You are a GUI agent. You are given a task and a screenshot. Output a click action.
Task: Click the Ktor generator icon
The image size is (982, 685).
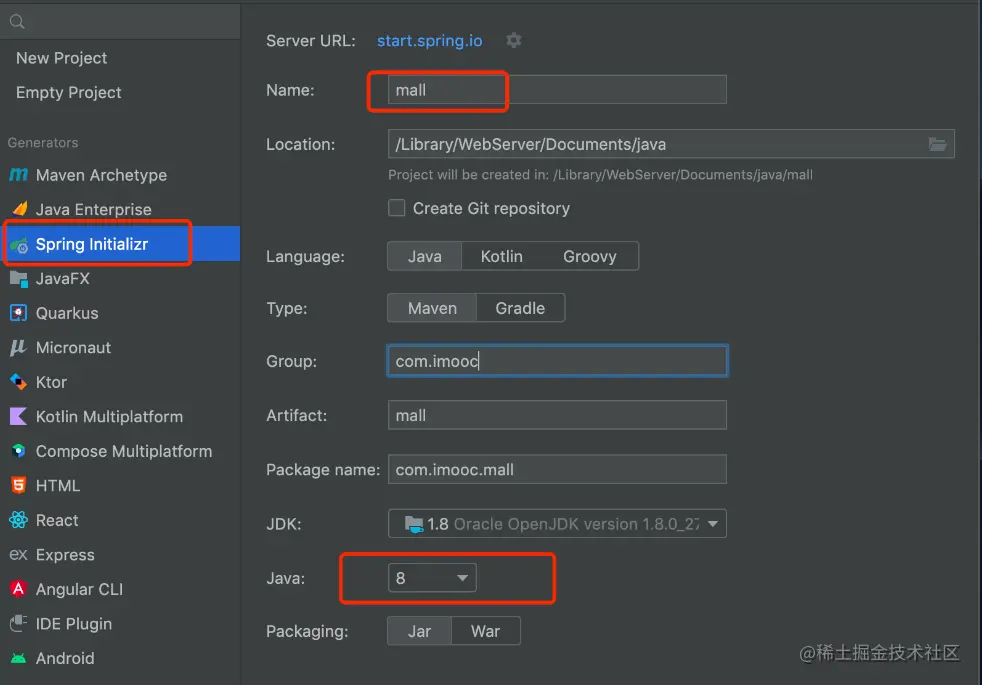(18, 382)
